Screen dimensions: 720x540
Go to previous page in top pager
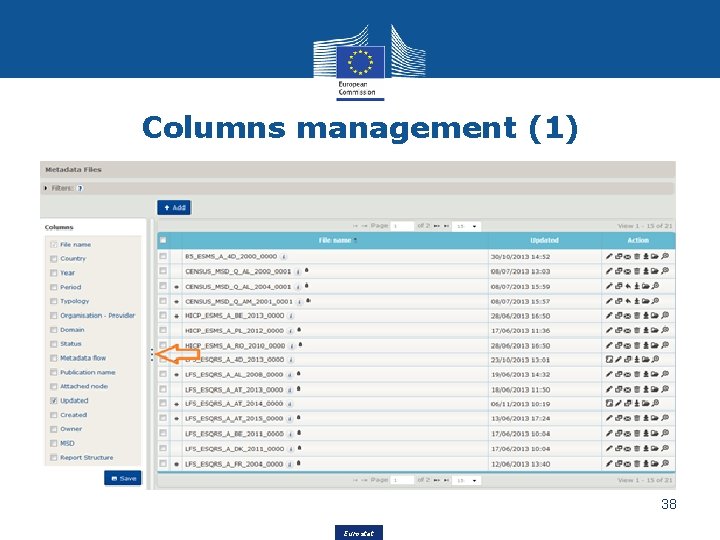click(x=364, y=226)
